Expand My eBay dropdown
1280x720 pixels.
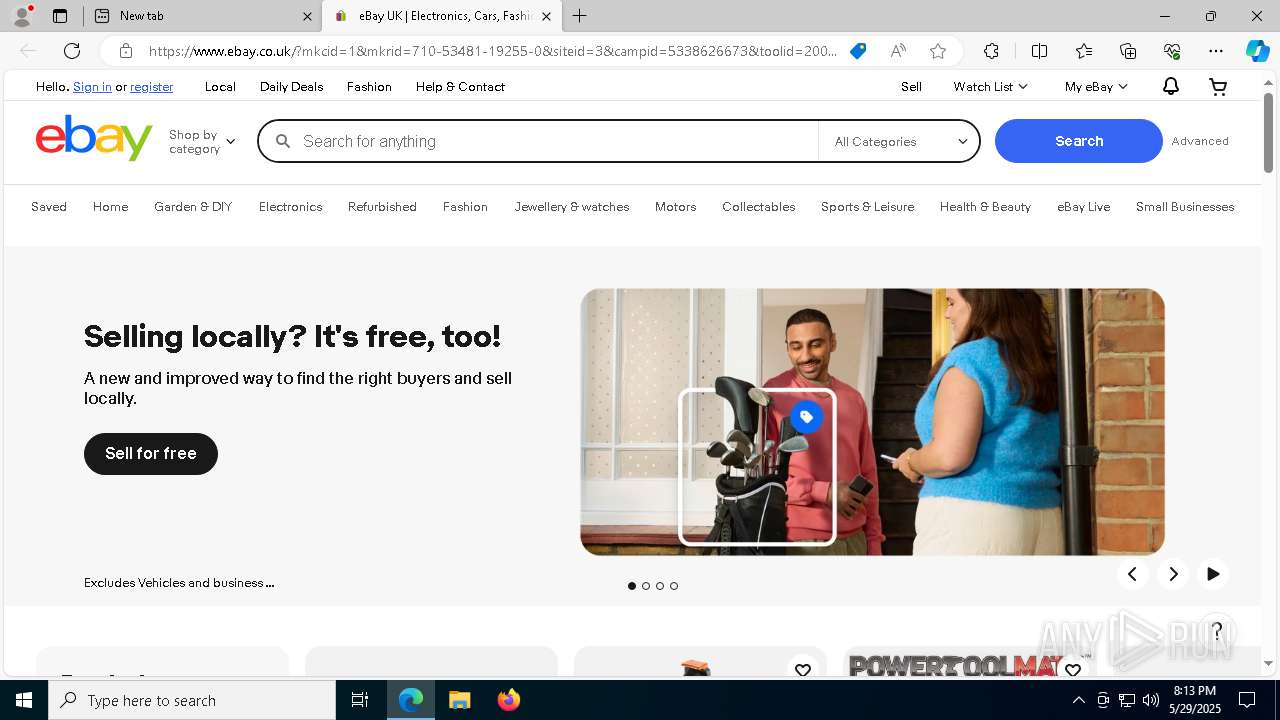(x=1096, y=87)
